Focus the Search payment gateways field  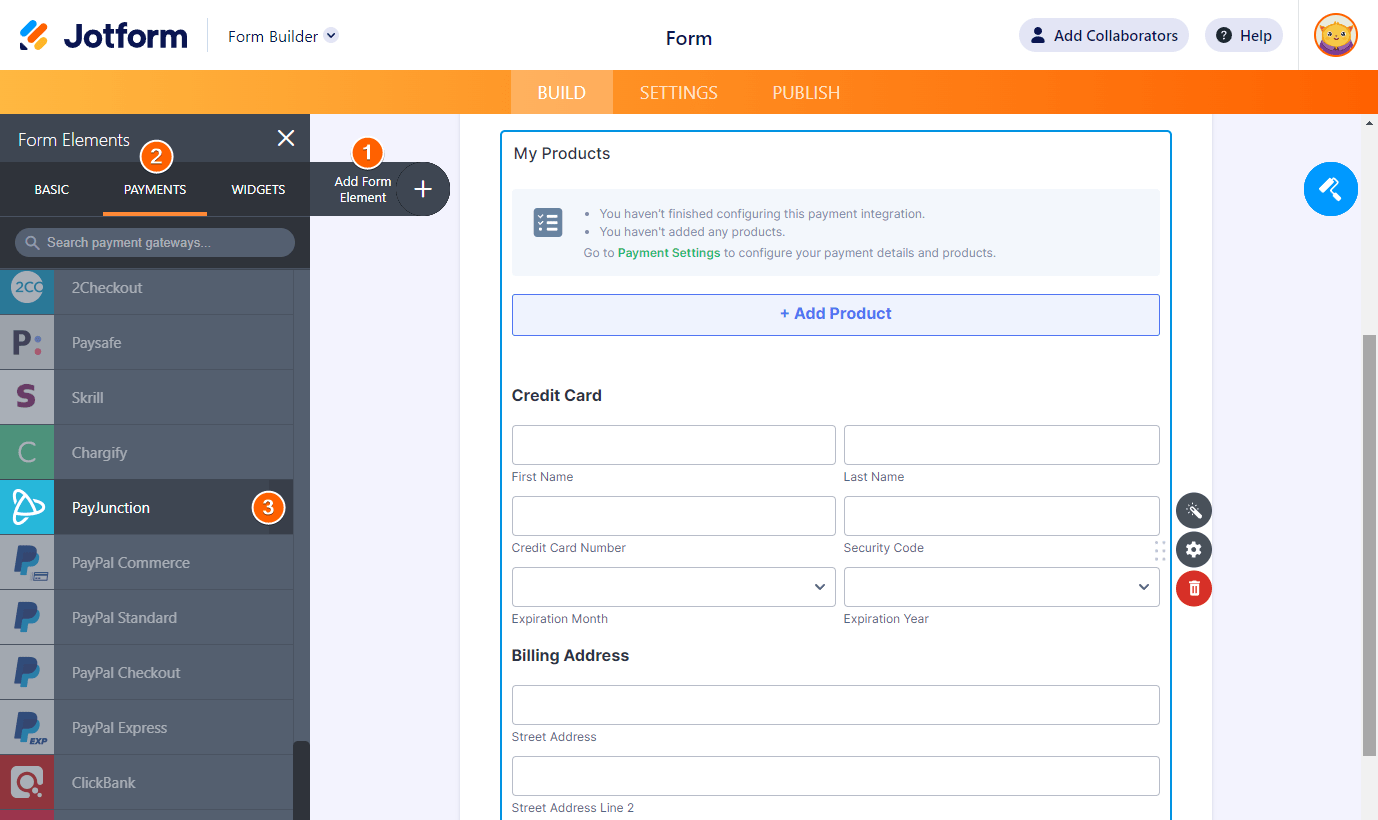pos(155,242)
